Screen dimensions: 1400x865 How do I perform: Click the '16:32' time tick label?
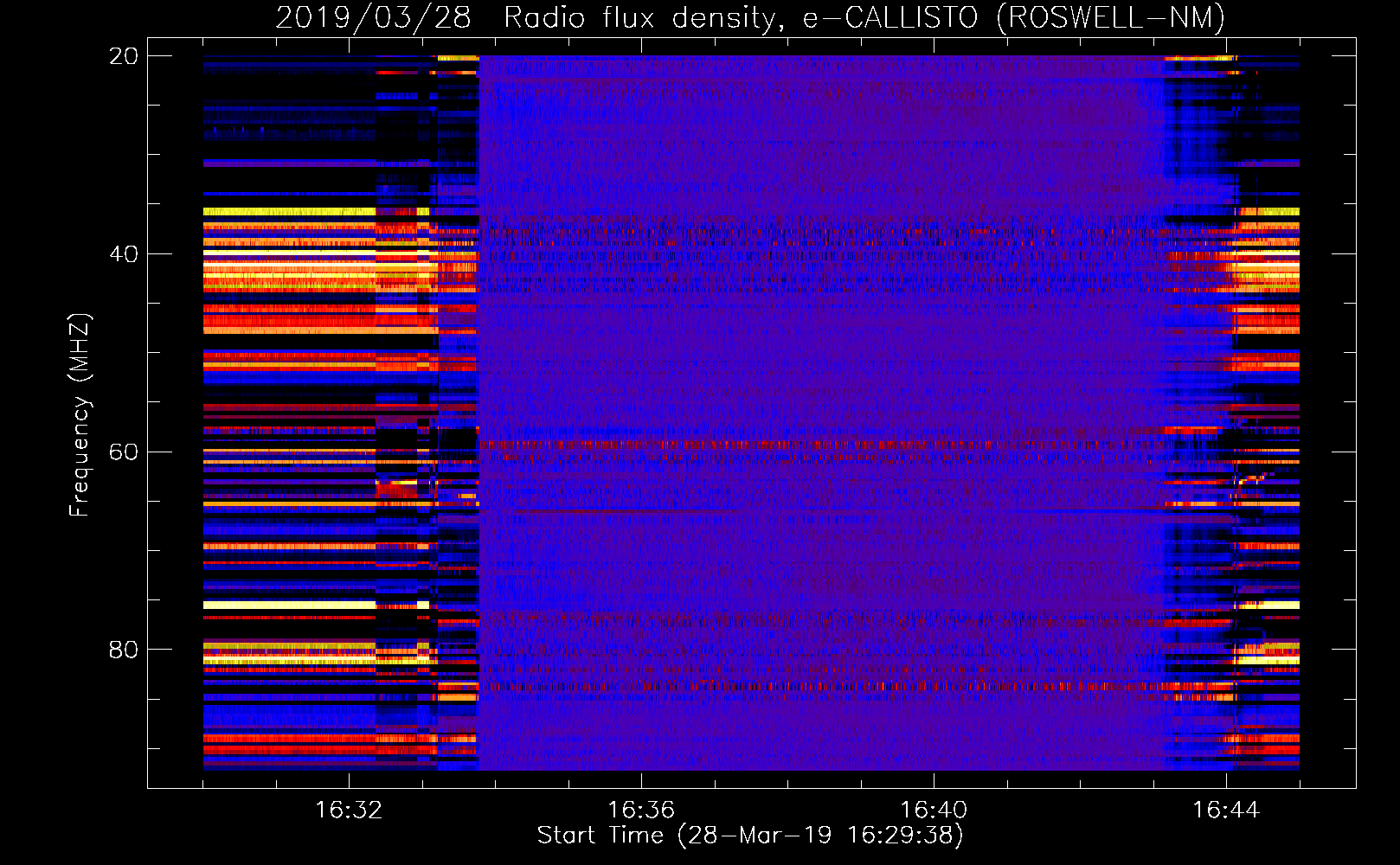click(x=349, y=811)
